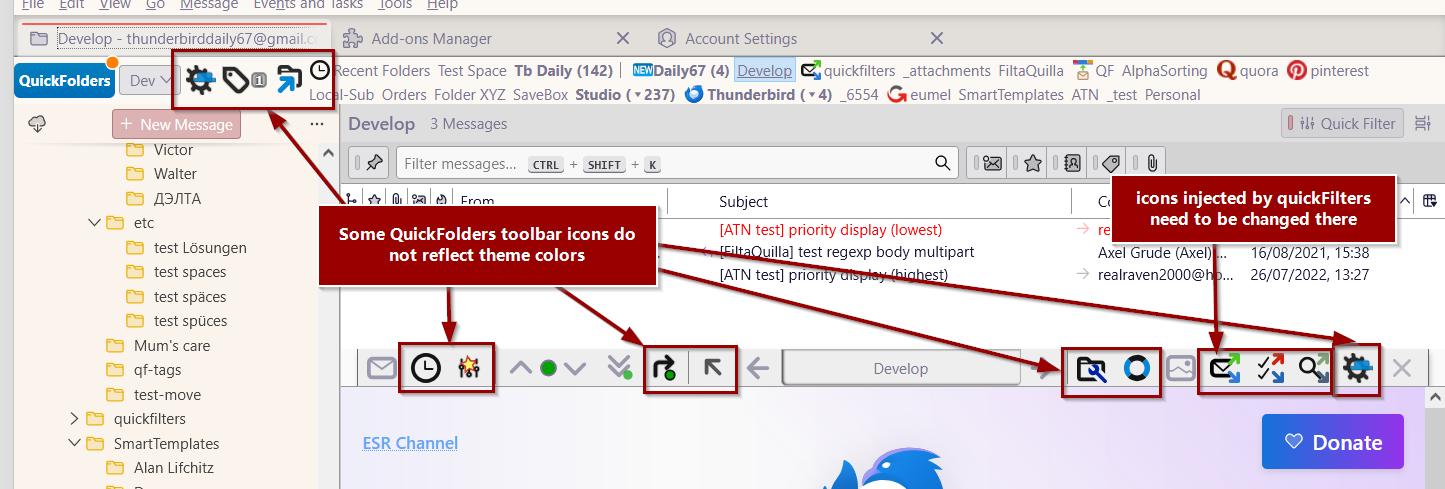Click the Donate button
This screenshot has width=1445, height=489.
(1332, 442)
